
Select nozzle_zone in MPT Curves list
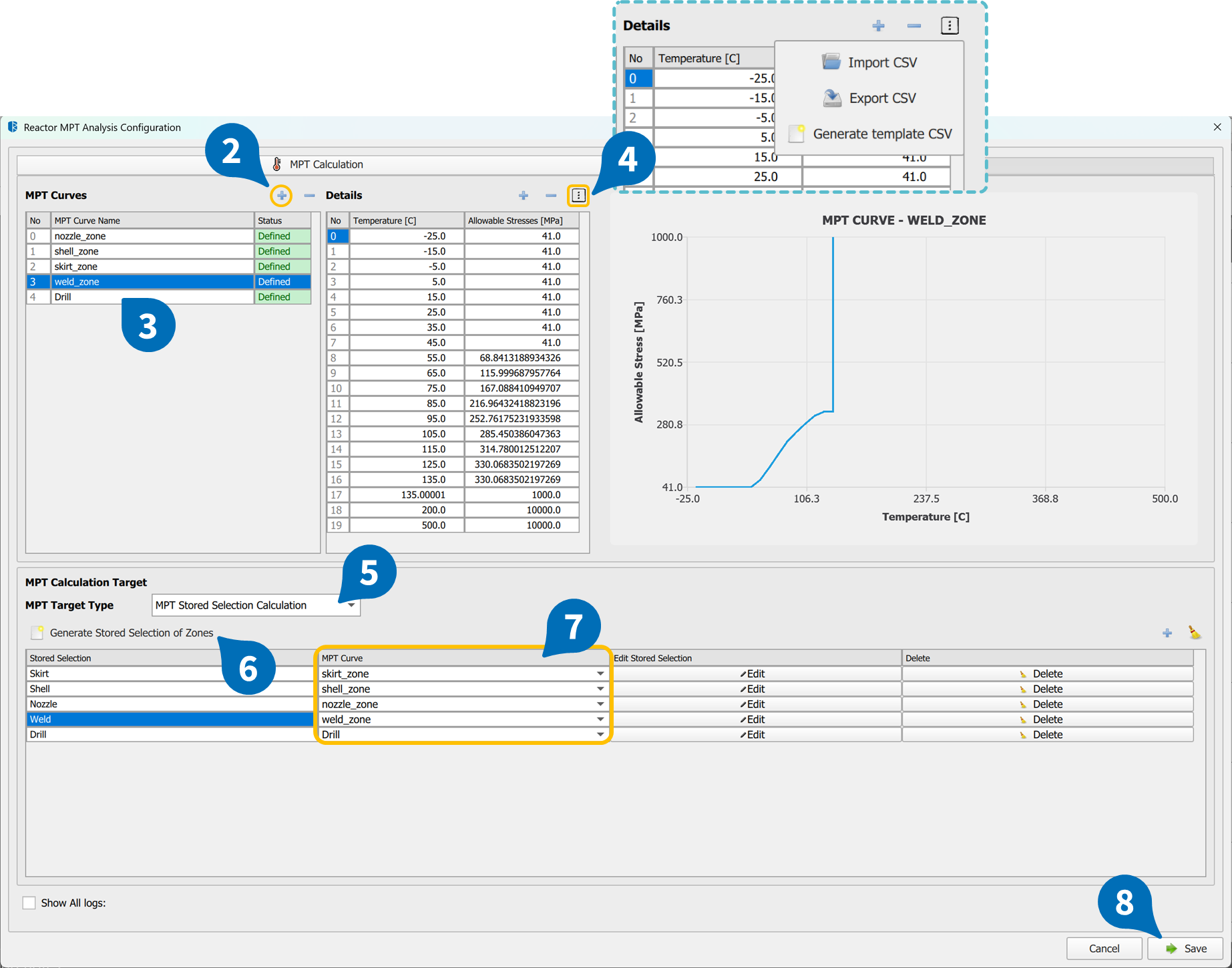pos(152,236)
